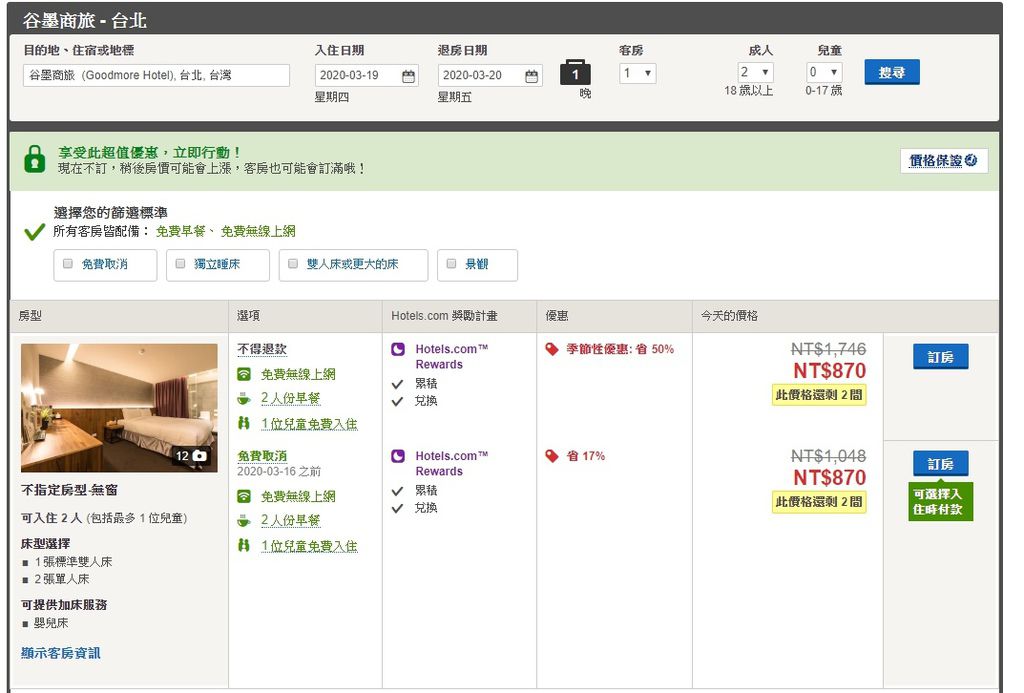Click the 1 張標準雙人床 bed option
The width and height of the screenshot is (1024, 693).
coord(73,562)
